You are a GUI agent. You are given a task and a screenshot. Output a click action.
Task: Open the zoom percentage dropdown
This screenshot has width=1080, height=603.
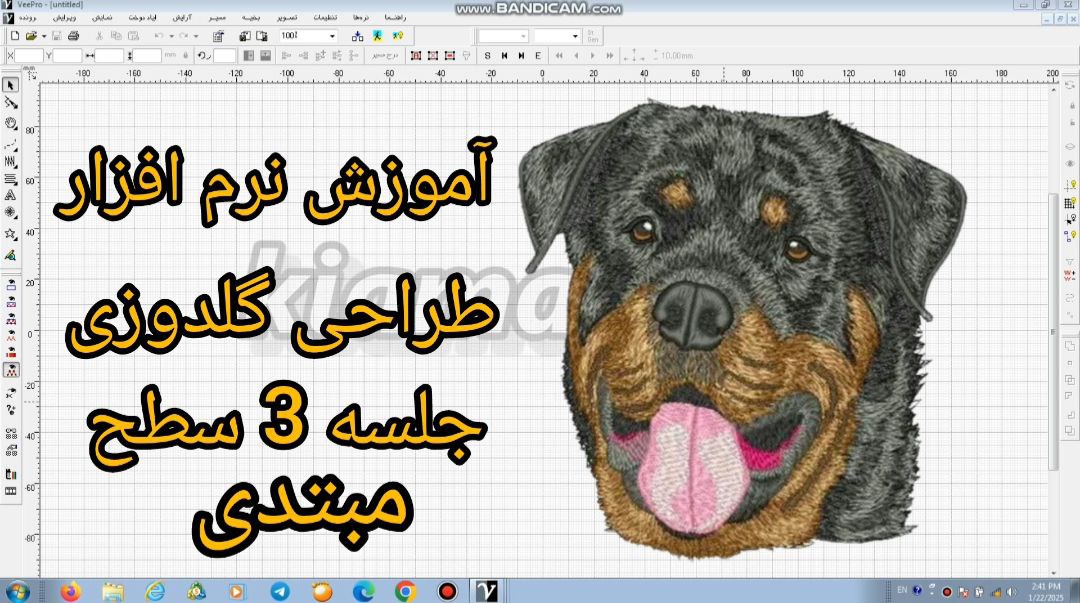point(332,36)
